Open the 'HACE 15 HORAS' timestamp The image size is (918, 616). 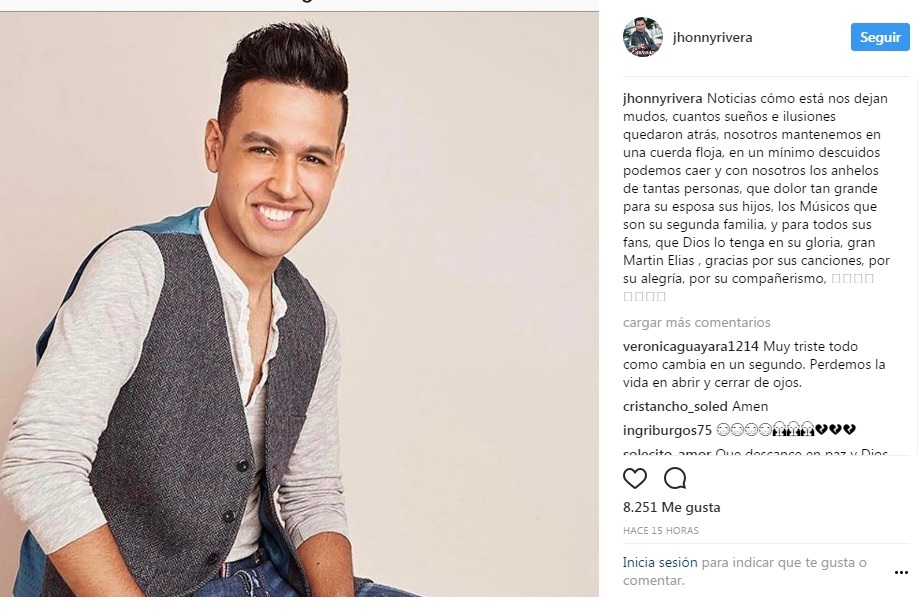(x=660, y=531)
